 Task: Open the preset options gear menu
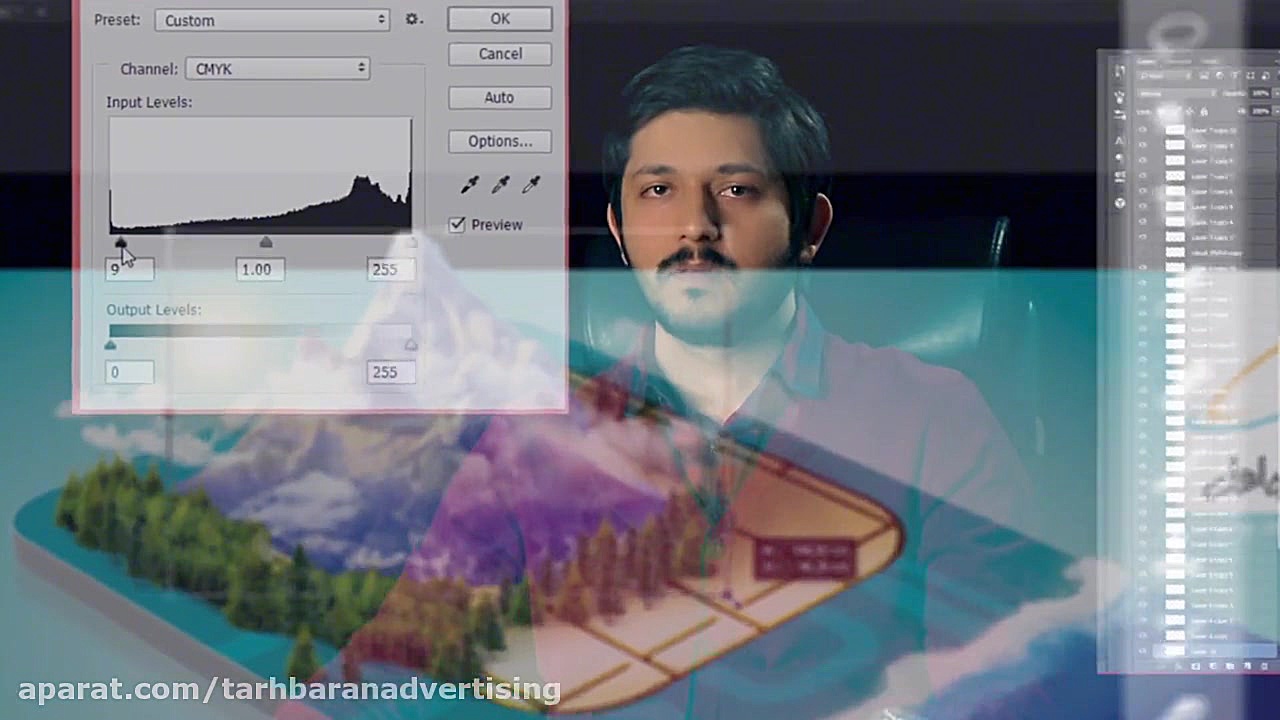coord(414,20)
